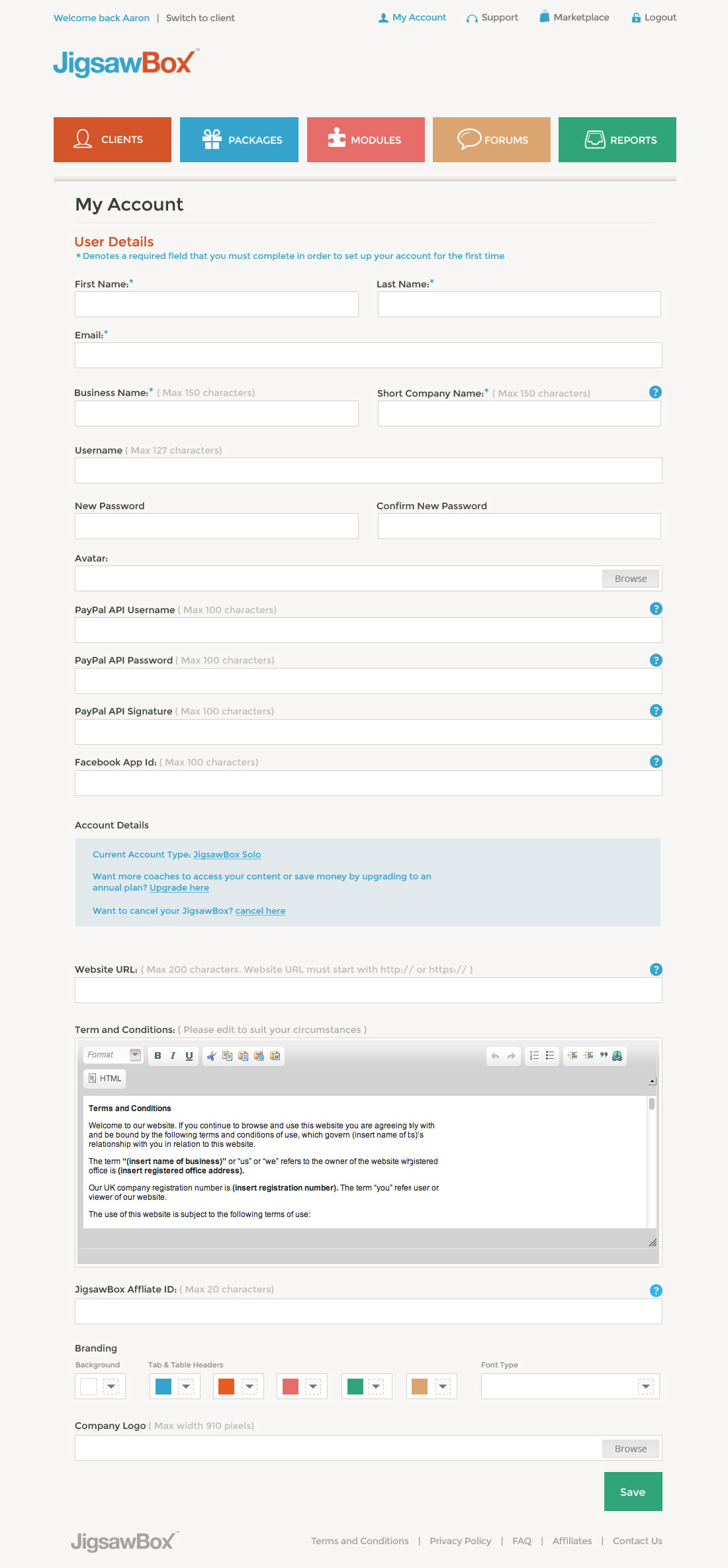Redo edit in Terms editor
Viewport: 728px width, 1568px height.
[511, 1055]
